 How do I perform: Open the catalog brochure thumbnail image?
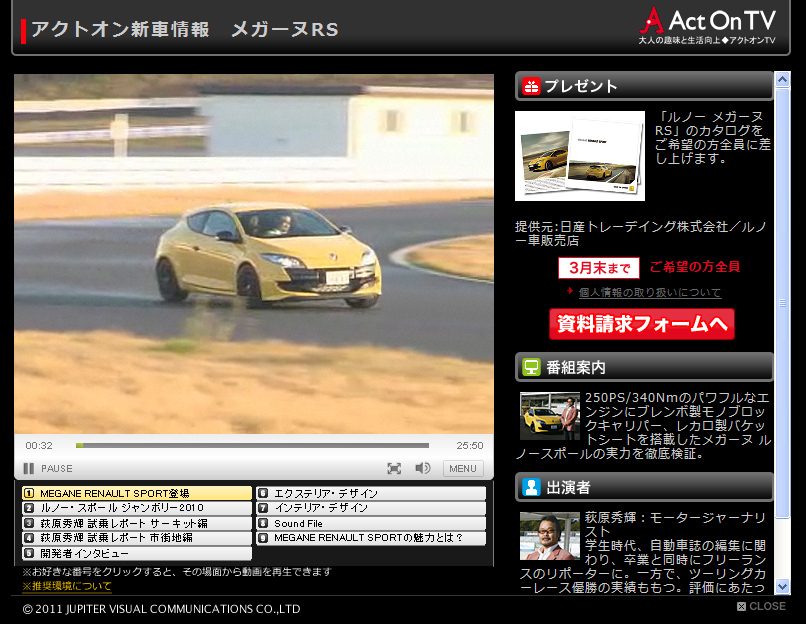[x=580, y=156]
